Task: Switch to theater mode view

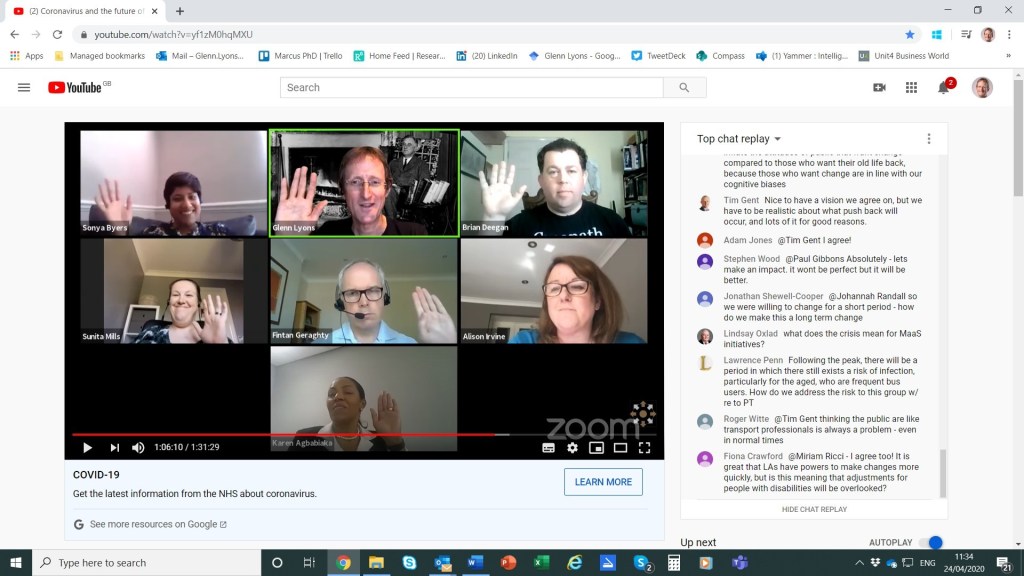Action: coord(620,447)
